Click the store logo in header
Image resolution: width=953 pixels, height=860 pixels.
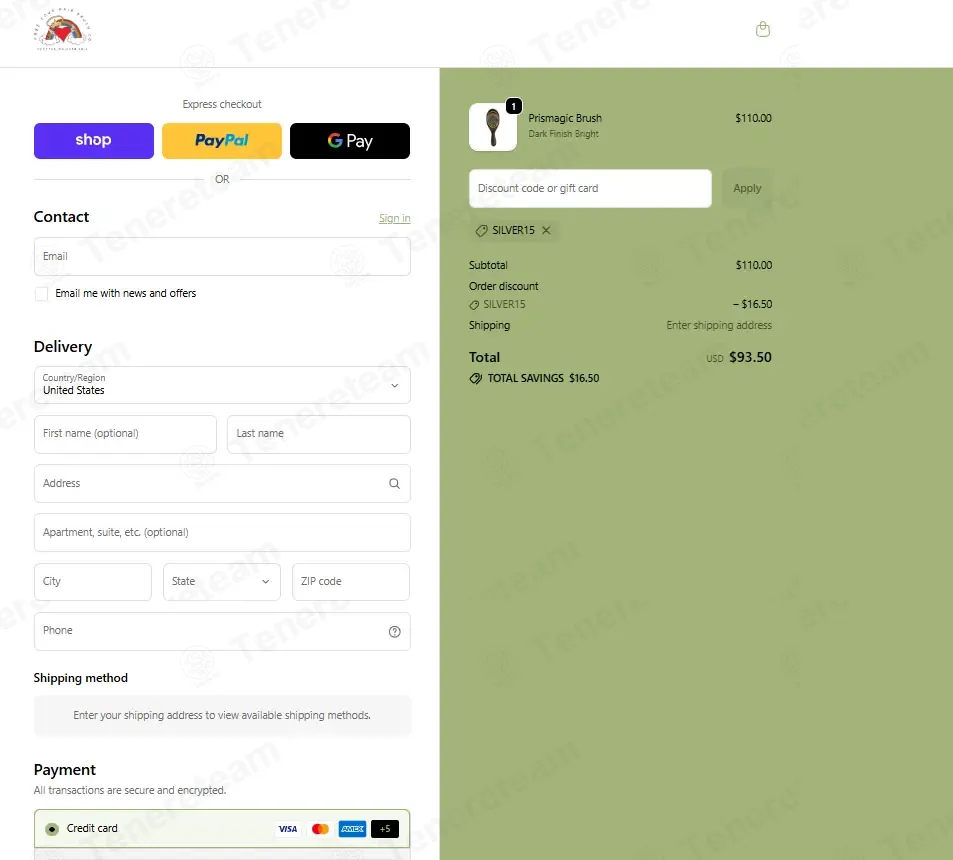pos(62,30)
